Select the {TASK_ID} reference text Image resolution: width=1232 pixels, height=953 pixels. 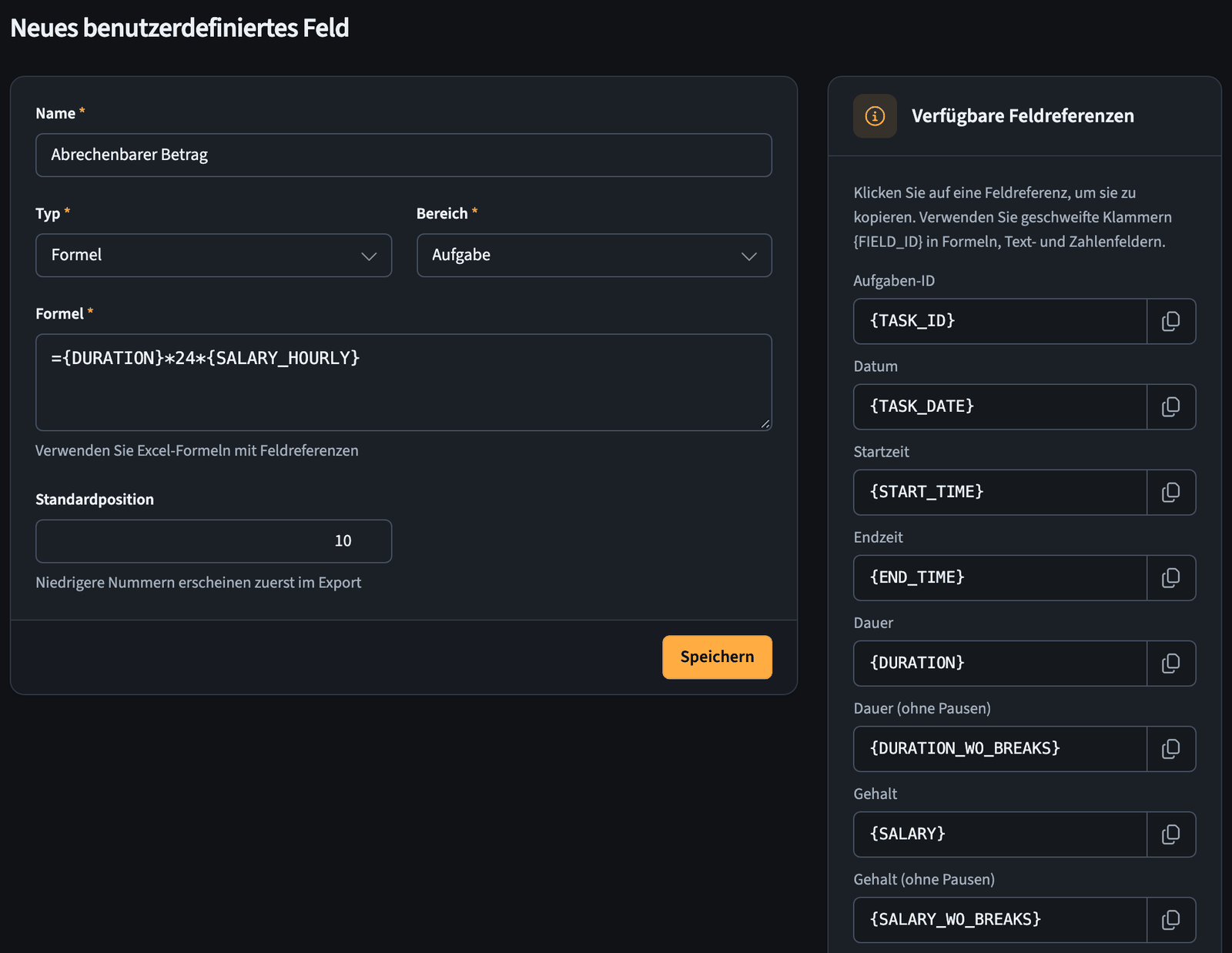pyautogui.click(x=912, y=321)
